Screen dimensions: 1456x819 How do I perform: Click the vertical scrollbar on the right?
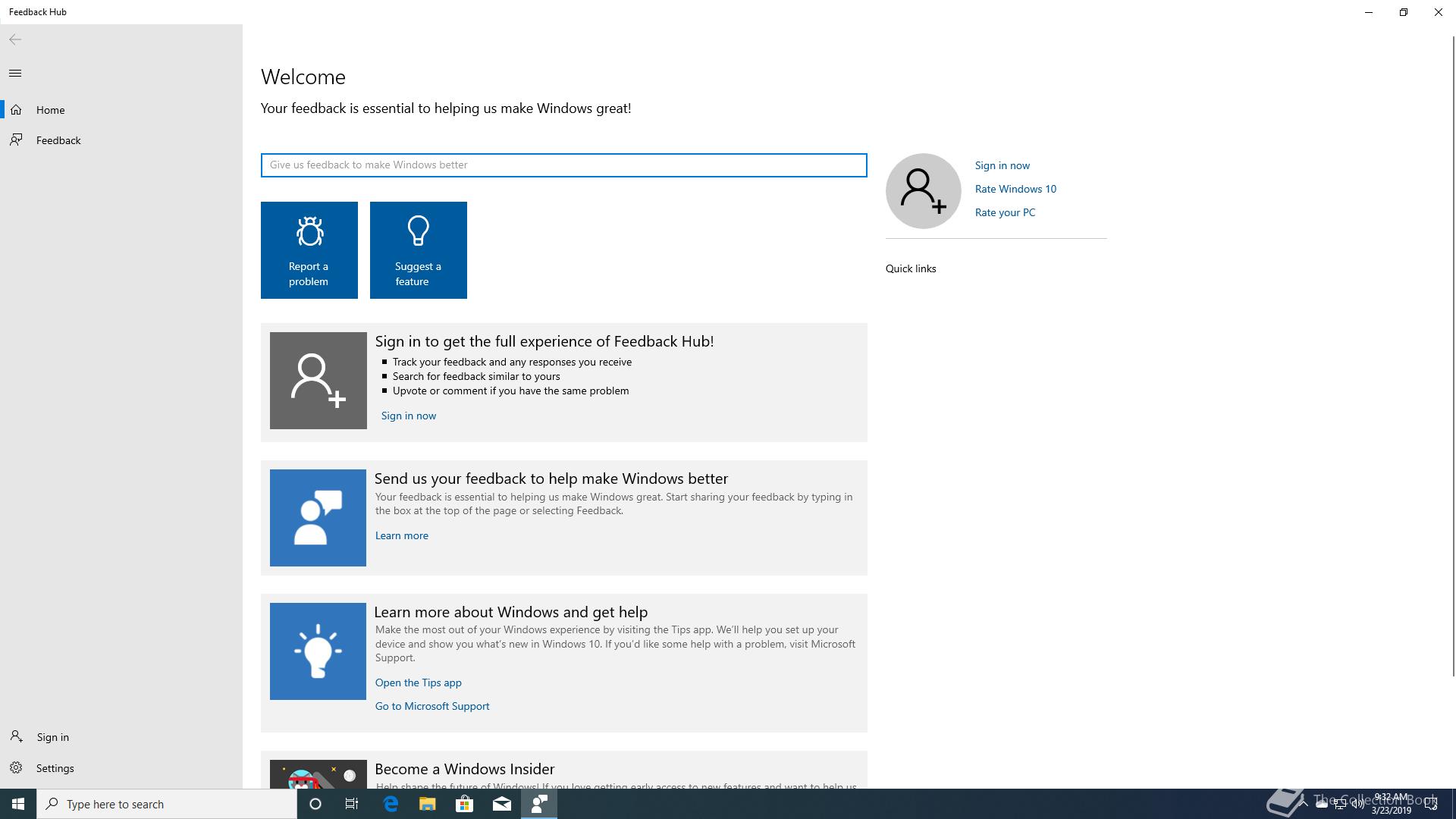click(x=1453, y=356)
